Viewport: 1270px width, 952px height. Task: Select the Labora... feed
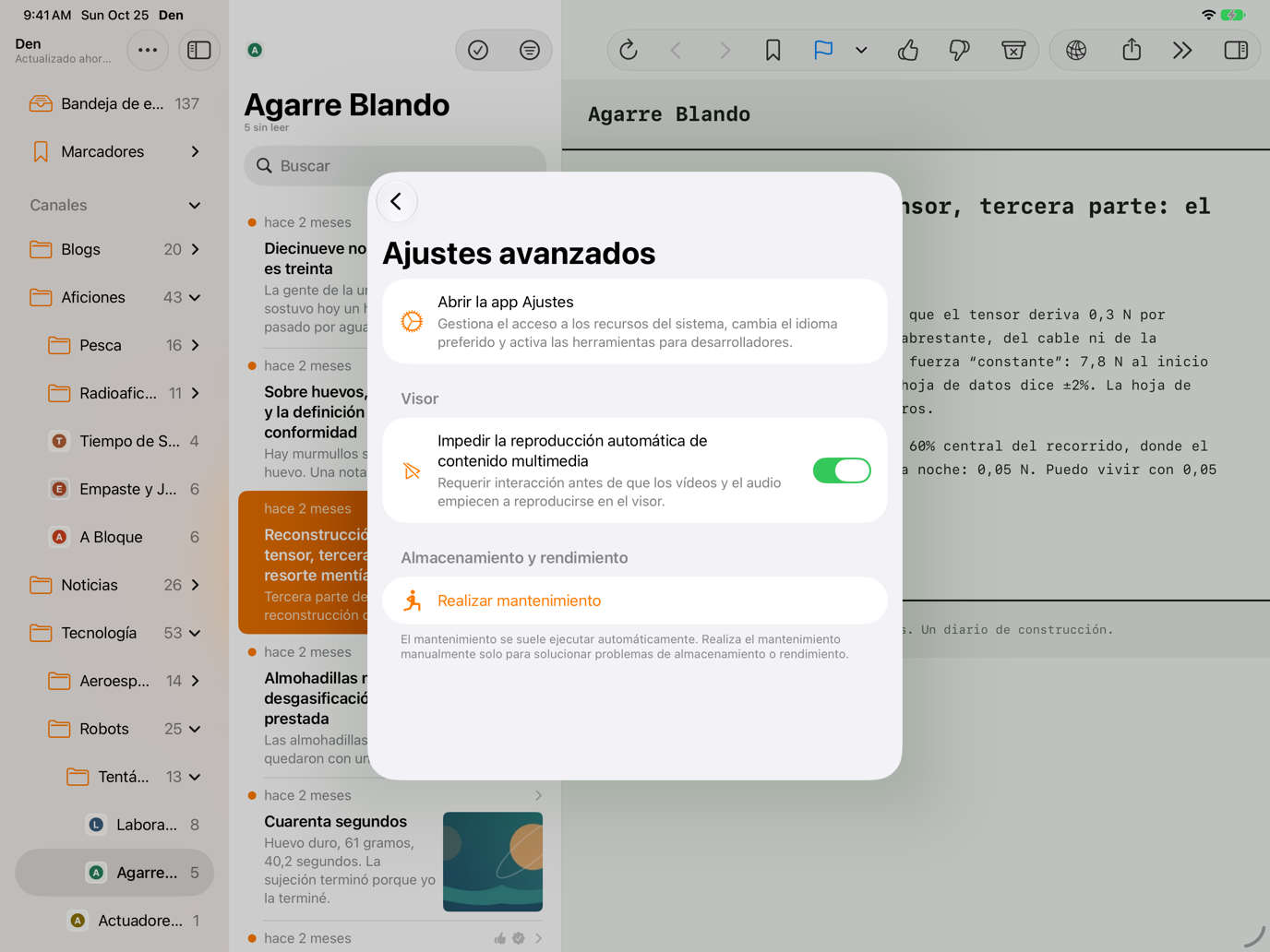114,825
